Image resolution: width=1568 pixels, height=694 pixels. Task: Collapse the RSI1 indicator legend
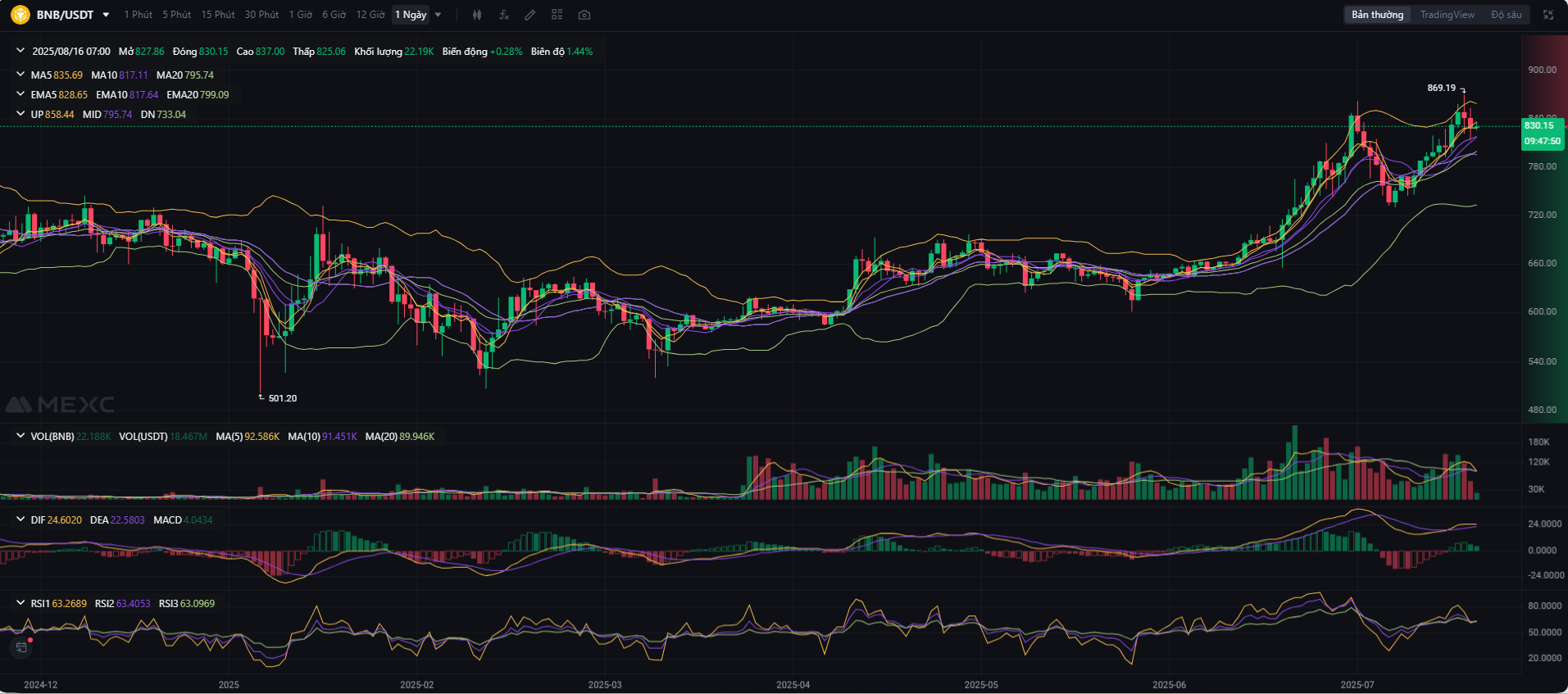click(20, 603)
